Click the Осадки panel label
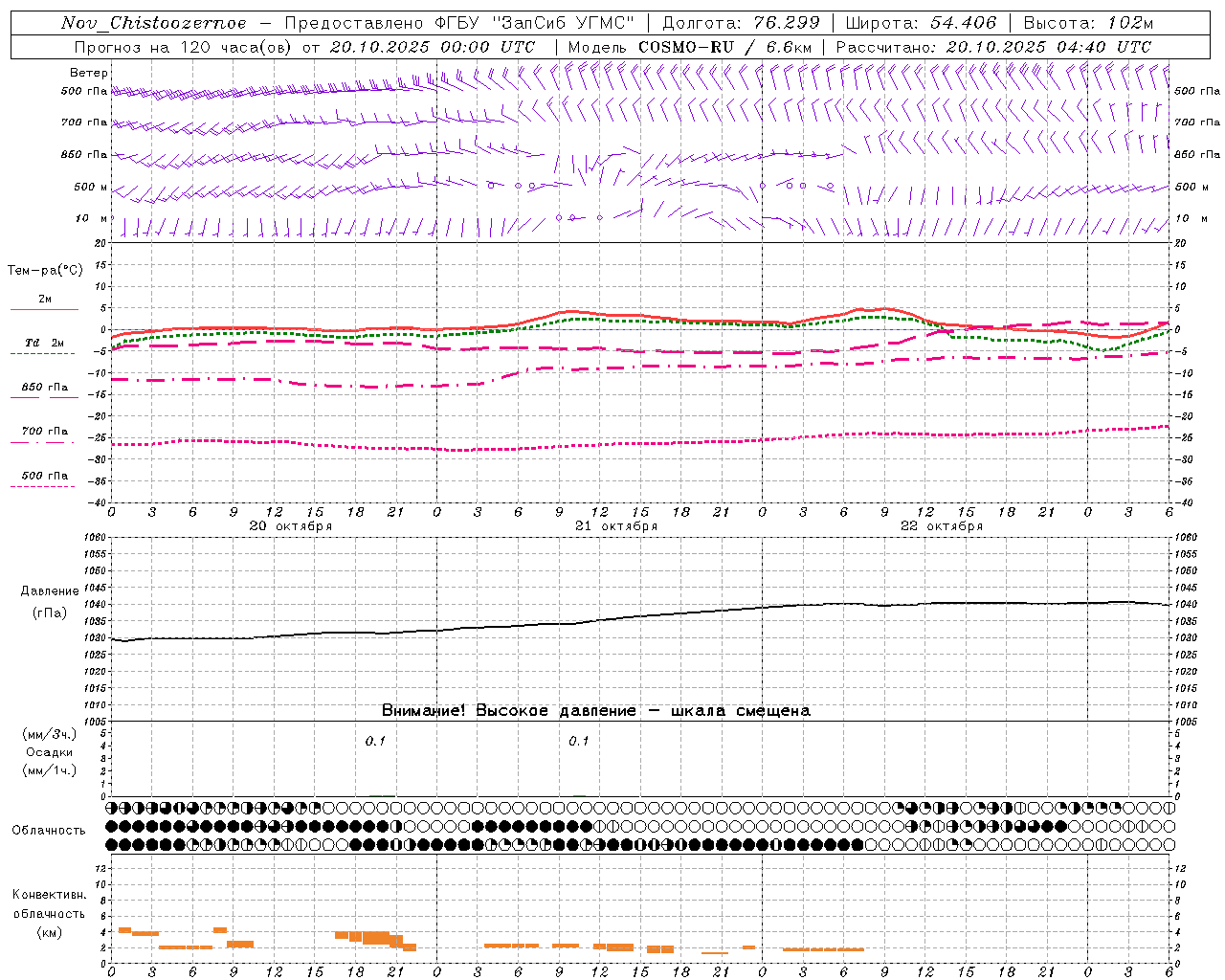This screenshot has height=980, width=1225. point(50,752)
